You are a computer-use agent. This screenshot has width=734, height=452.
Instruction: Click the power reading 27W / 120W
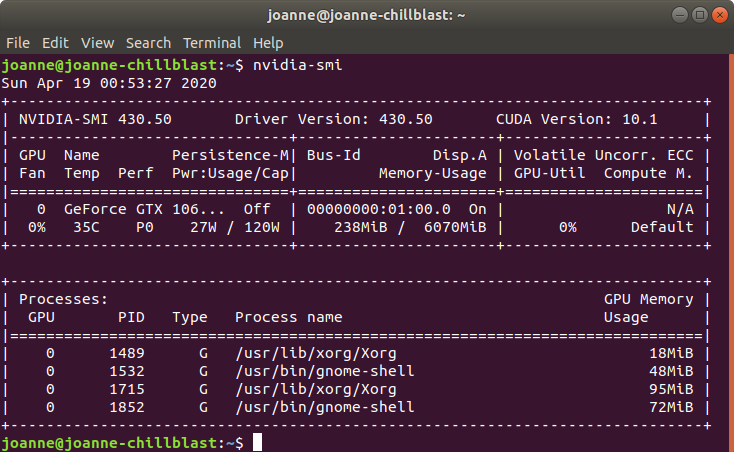coord(235,227)
